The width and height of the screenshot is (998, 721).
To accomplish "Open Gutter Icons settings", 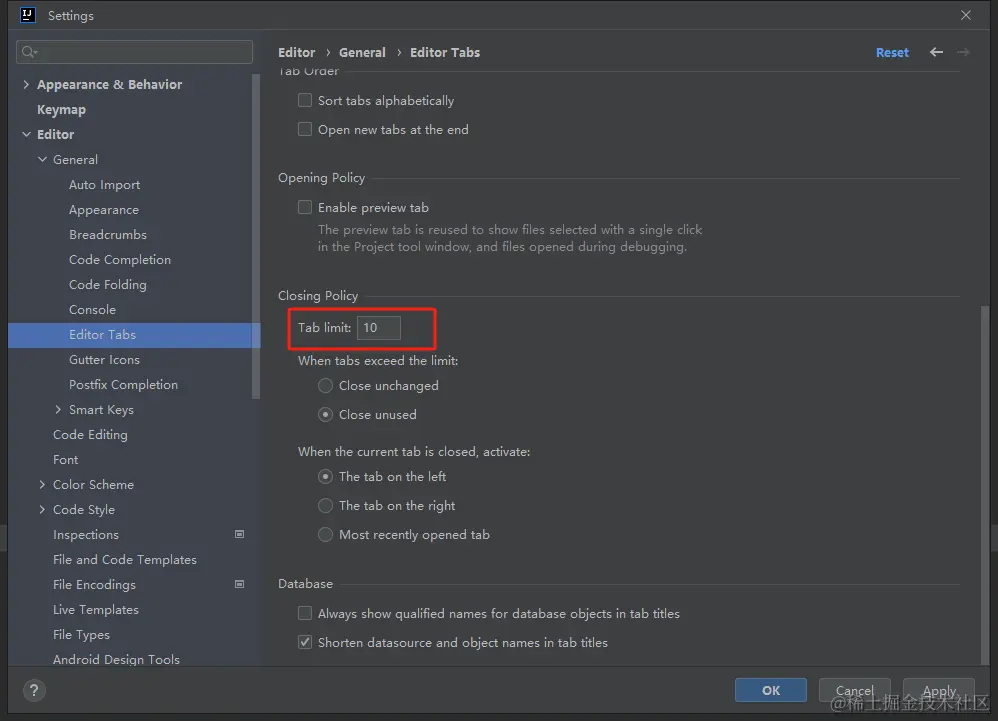I will [x=104, y=360].
